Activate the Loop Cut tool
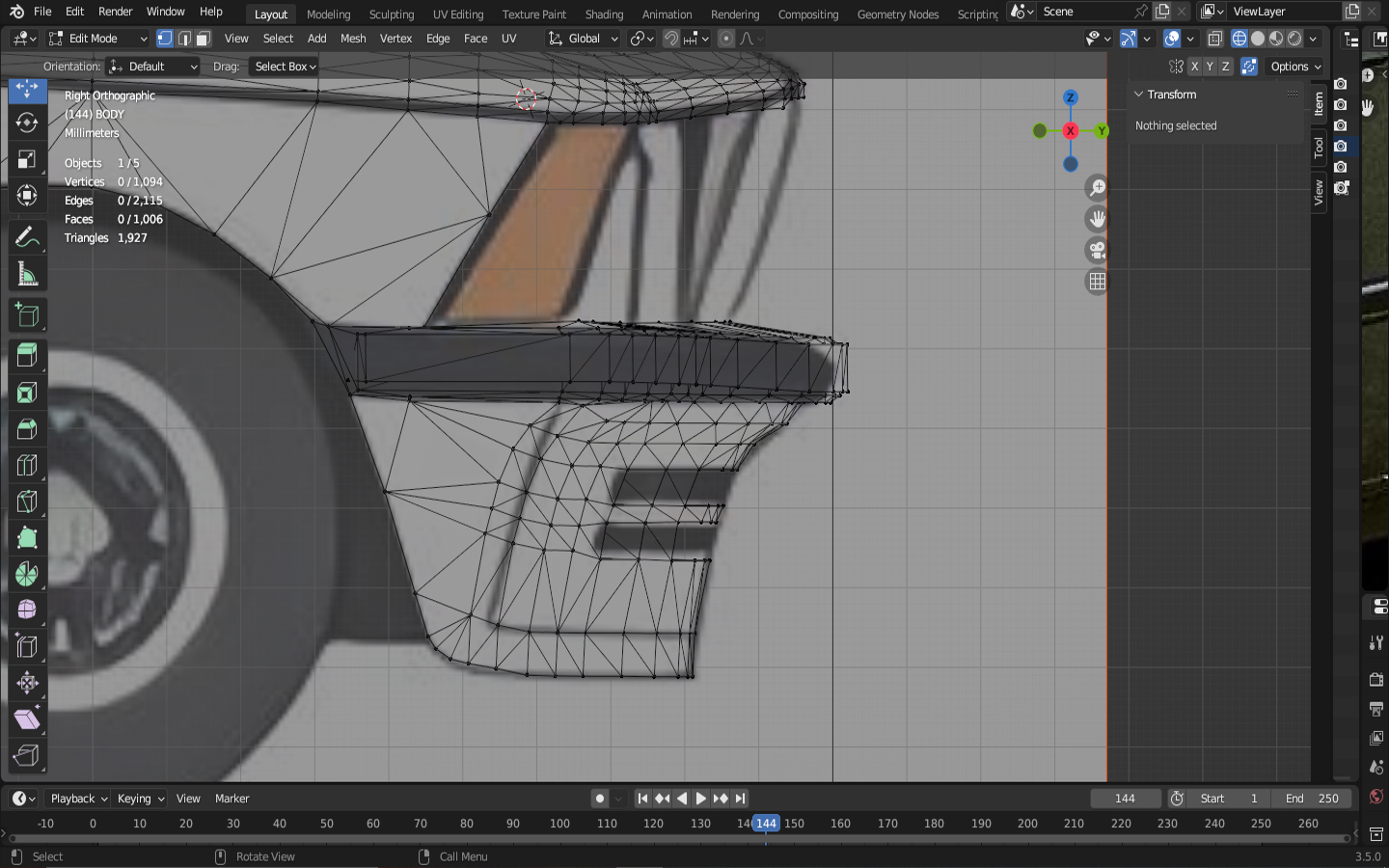1389x868 pixels. [27, 465]
